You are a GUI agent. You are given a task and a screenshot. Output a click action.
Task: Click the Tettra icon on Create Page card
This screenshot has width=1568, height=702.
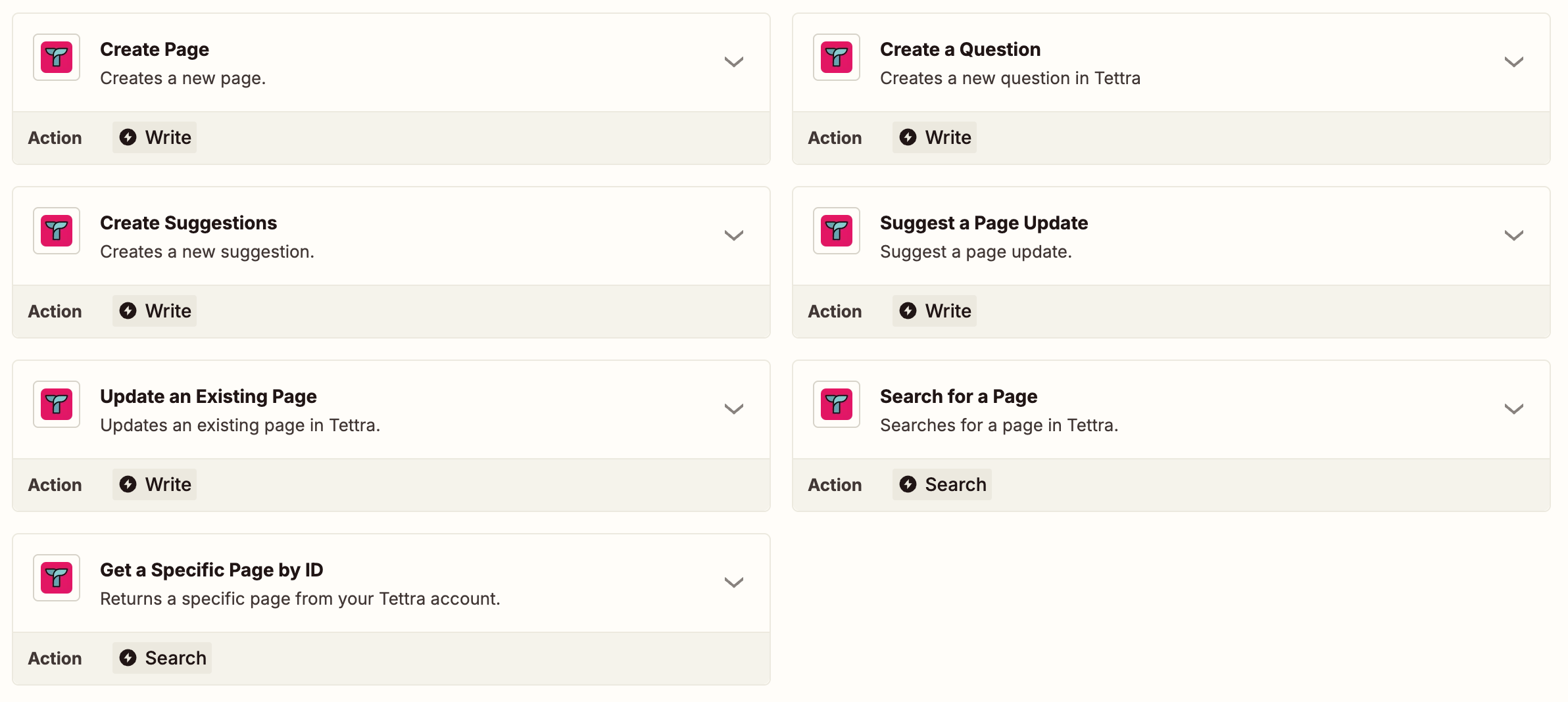(57, 57)
